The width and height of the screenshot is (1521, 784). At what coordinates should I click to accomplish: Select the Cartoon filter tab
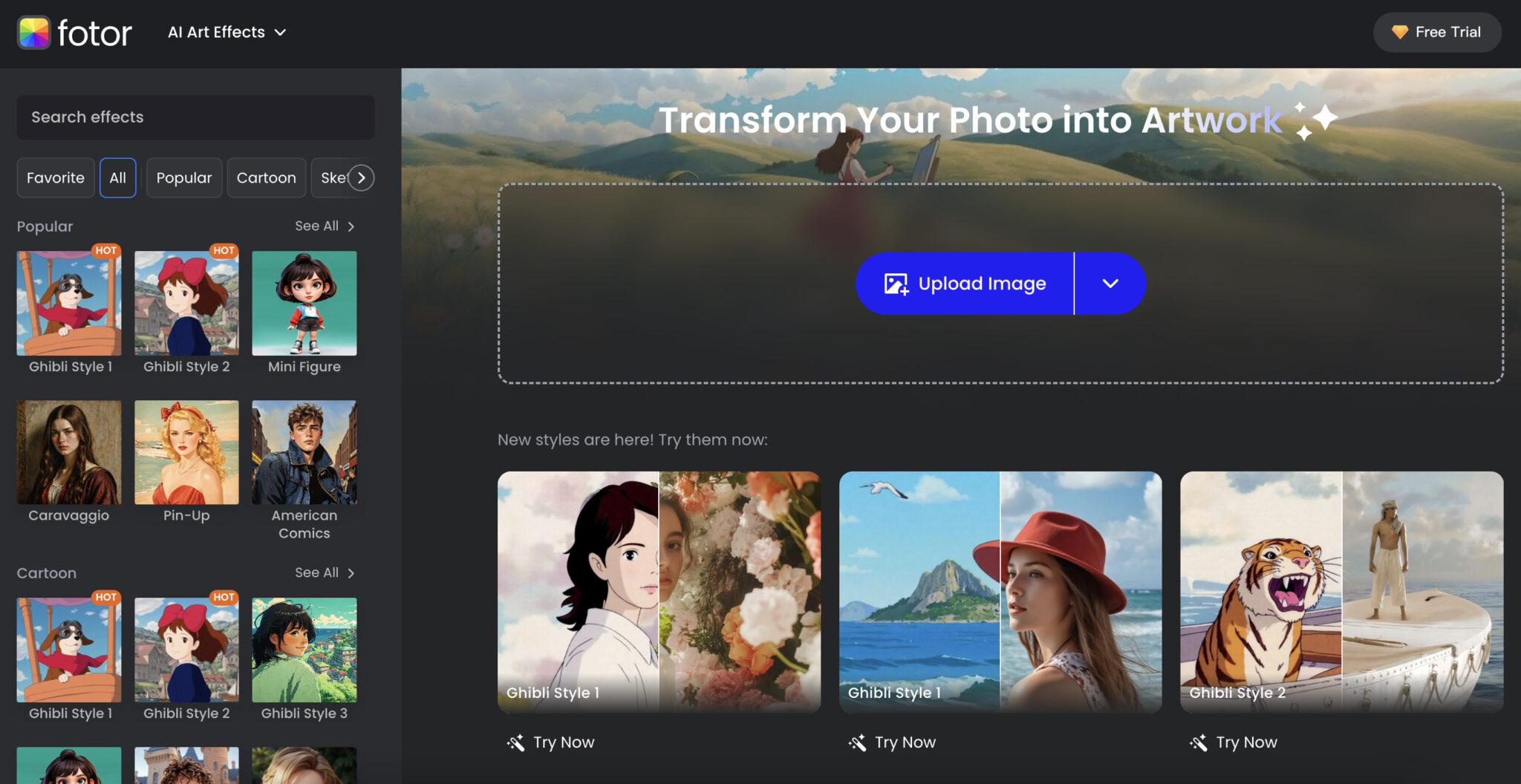pyautogui.click(x=266, y=177)
